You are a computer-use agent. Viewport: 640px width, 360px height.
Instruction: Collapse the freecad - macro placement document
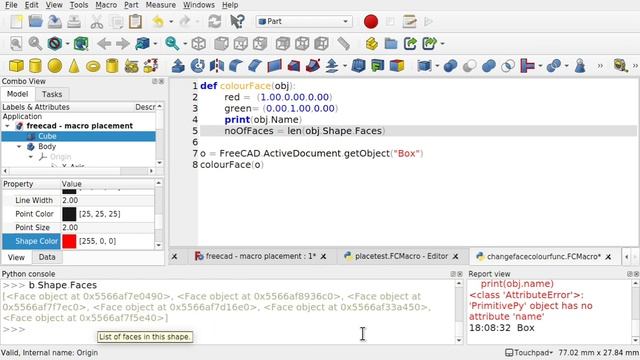click(x=7, y=126)
